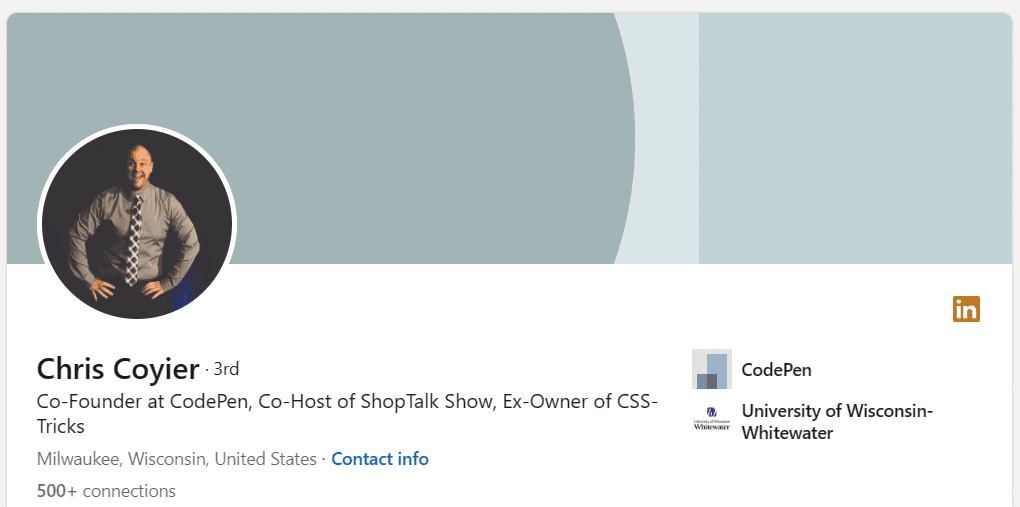Screen dimensions: 1020x507
Task: Open the Contact info link
Action: [380, 459]
